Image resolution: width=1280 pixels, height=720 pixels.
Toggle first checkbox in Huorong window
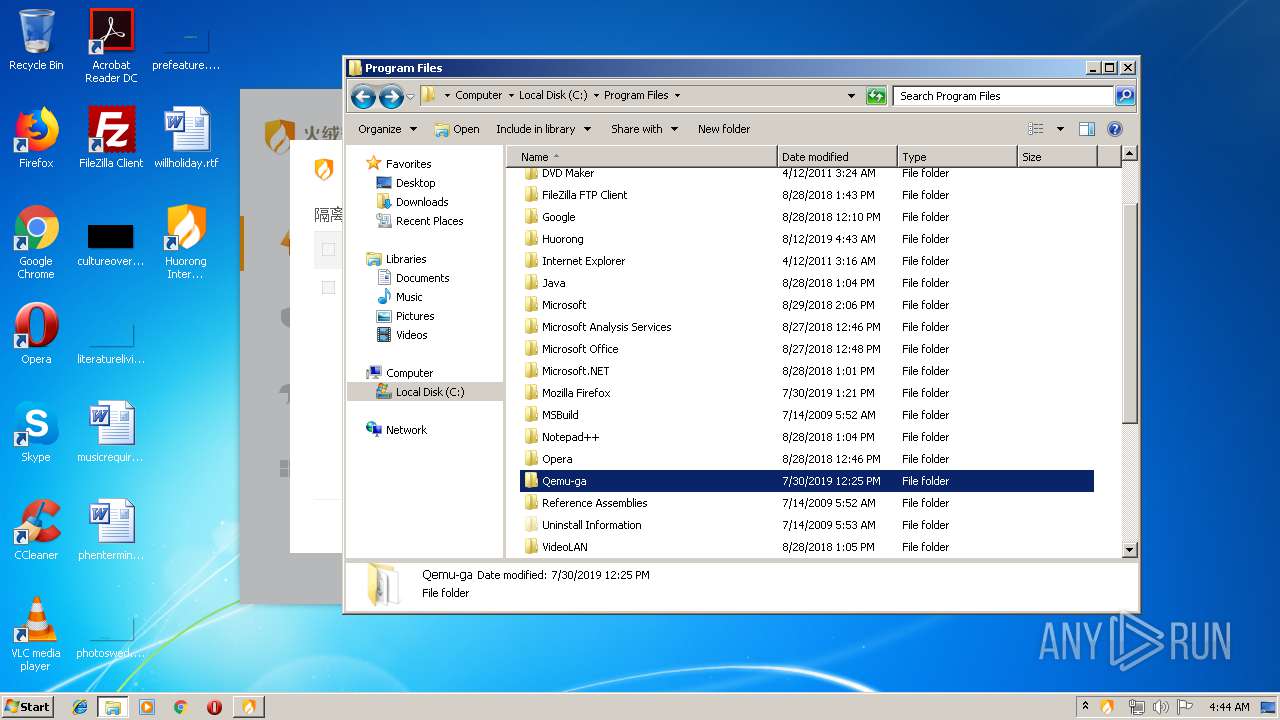click(x=328, y=250)
